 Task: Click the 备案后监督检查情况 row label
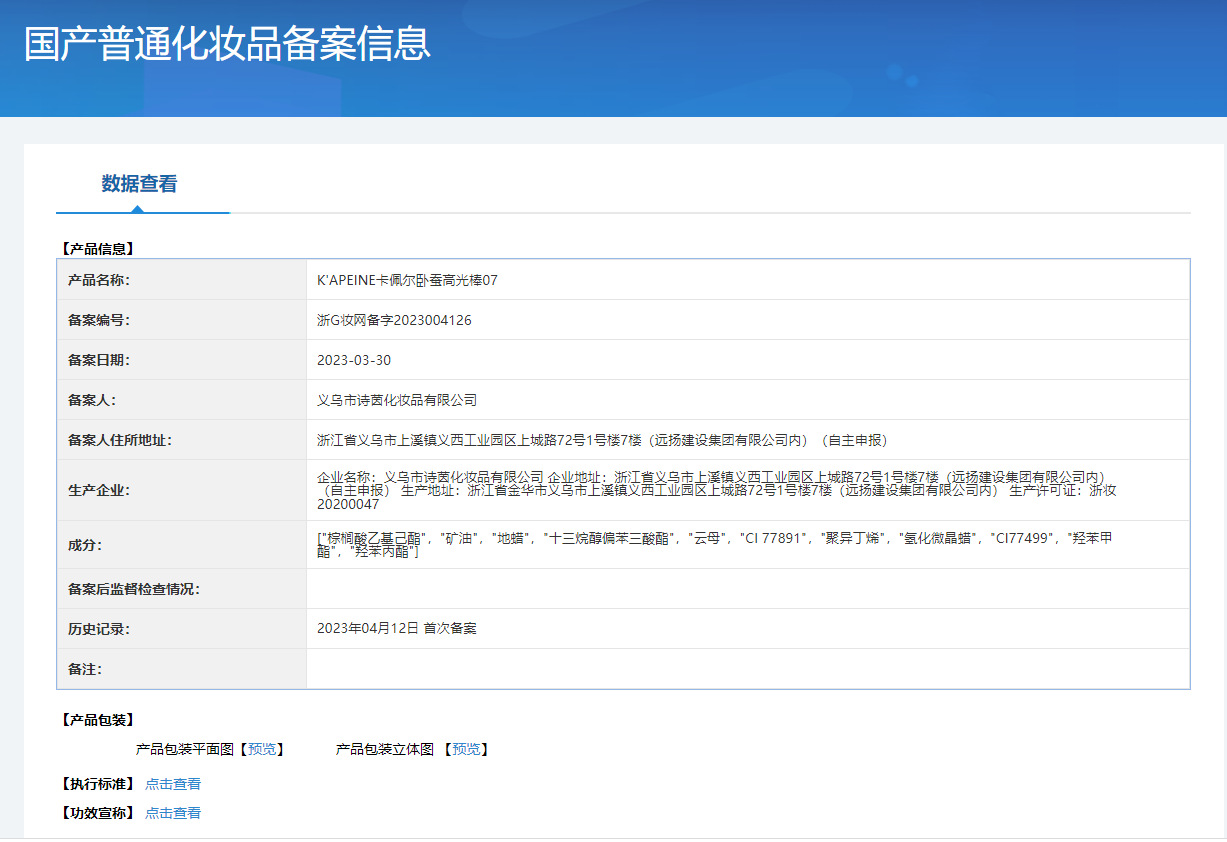pyautogui.click(x=133, y=589)
